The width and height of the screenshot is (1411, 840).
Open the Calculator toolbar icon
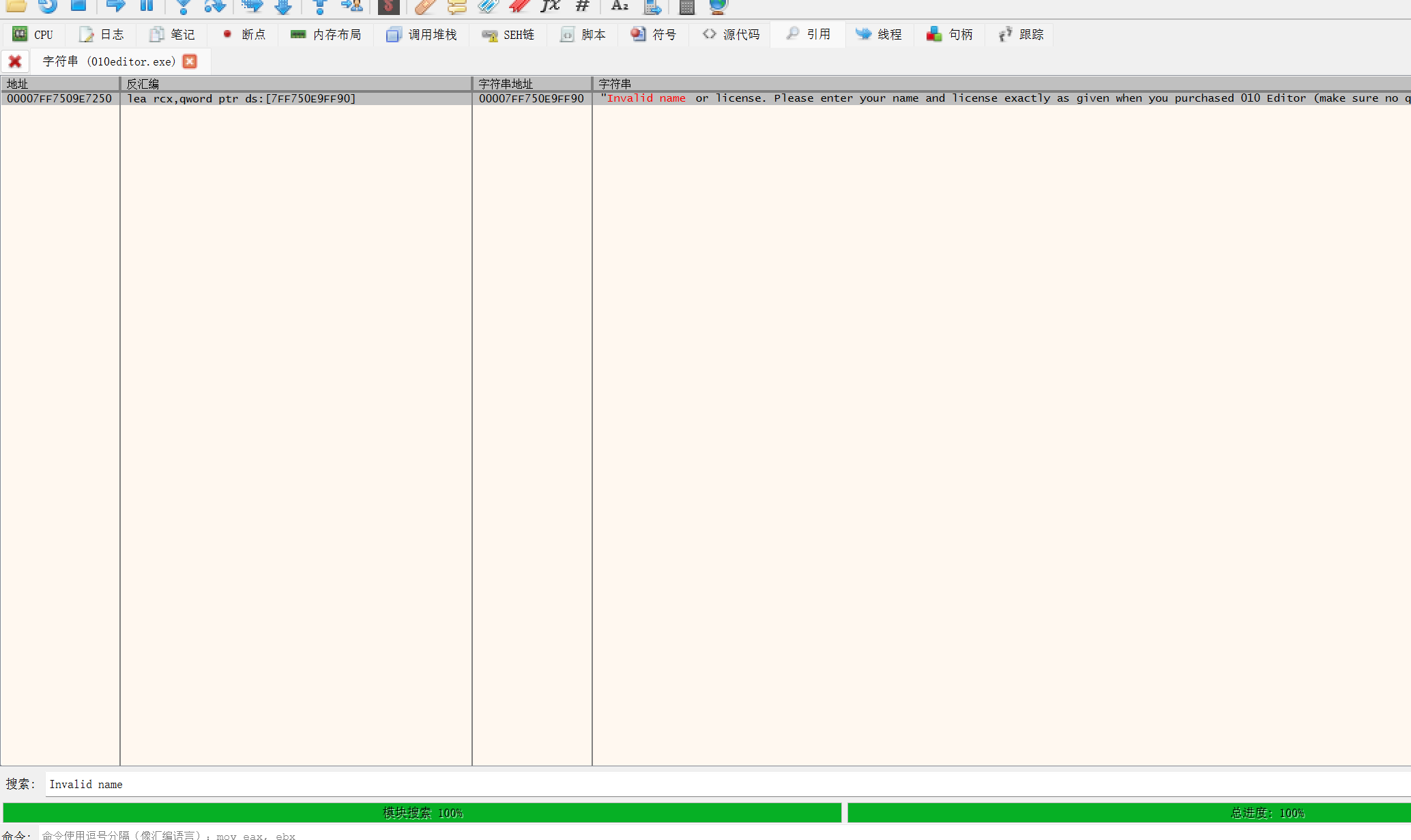click(686, 7)
